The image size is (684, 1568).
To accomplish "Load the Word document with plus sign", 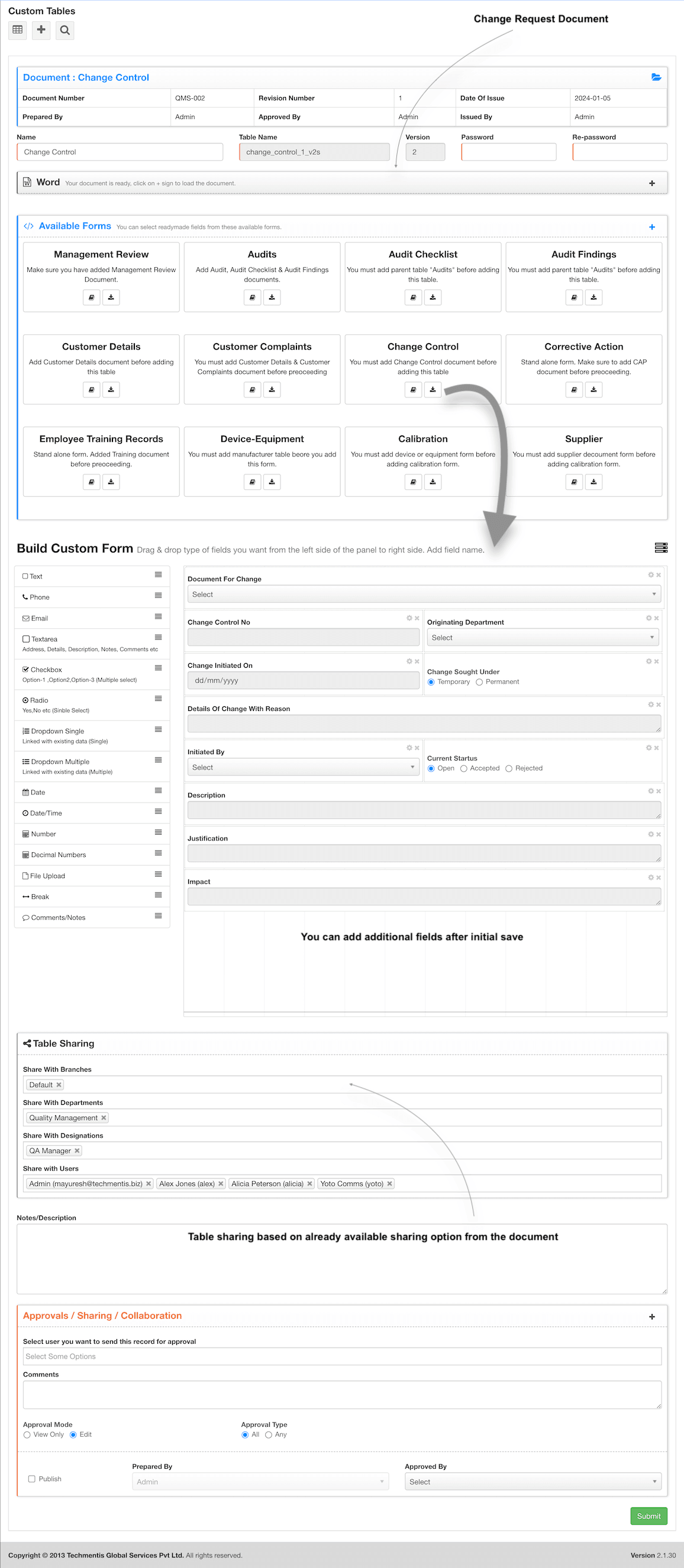I will point(651,183).
